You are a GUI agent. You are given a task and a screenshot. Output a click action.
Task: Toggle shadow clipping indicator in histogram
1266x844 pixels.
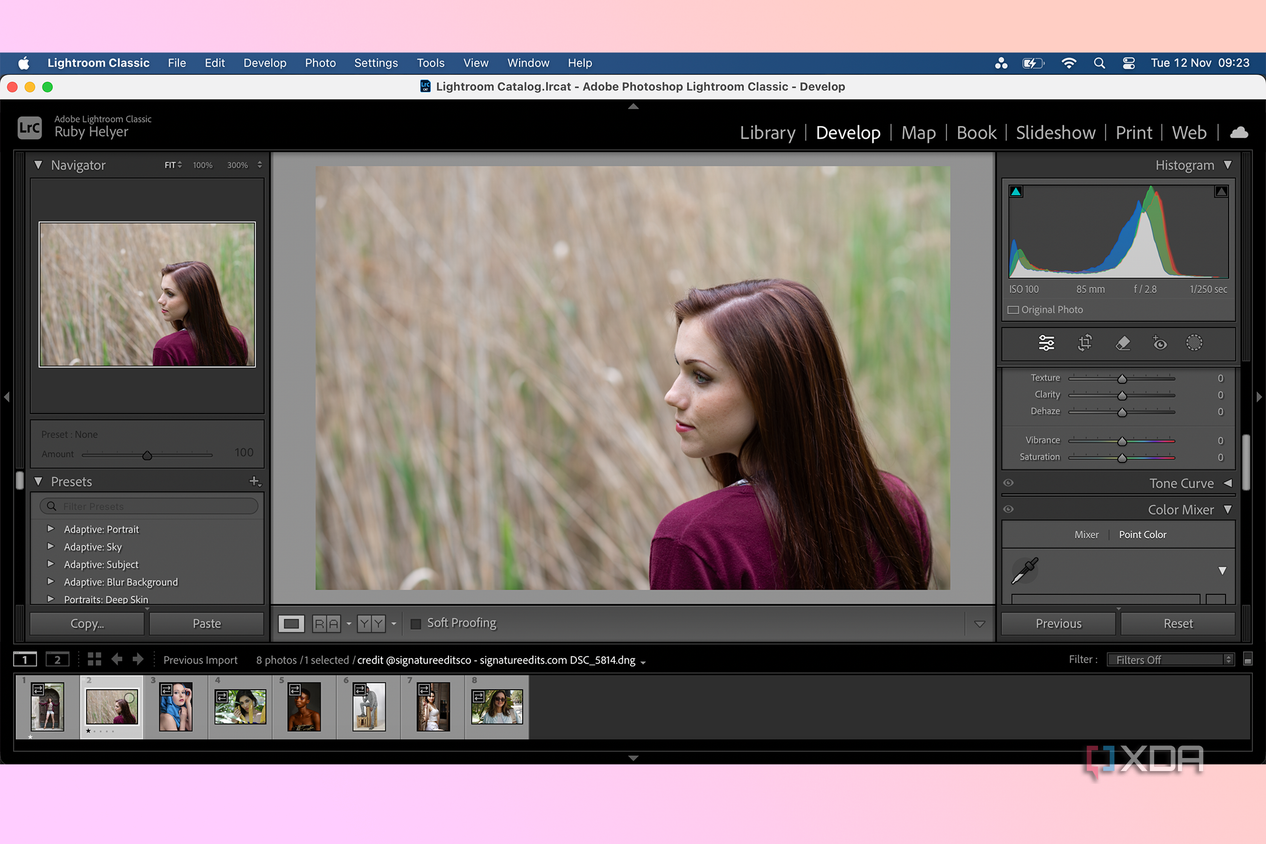click(1016, 191)
